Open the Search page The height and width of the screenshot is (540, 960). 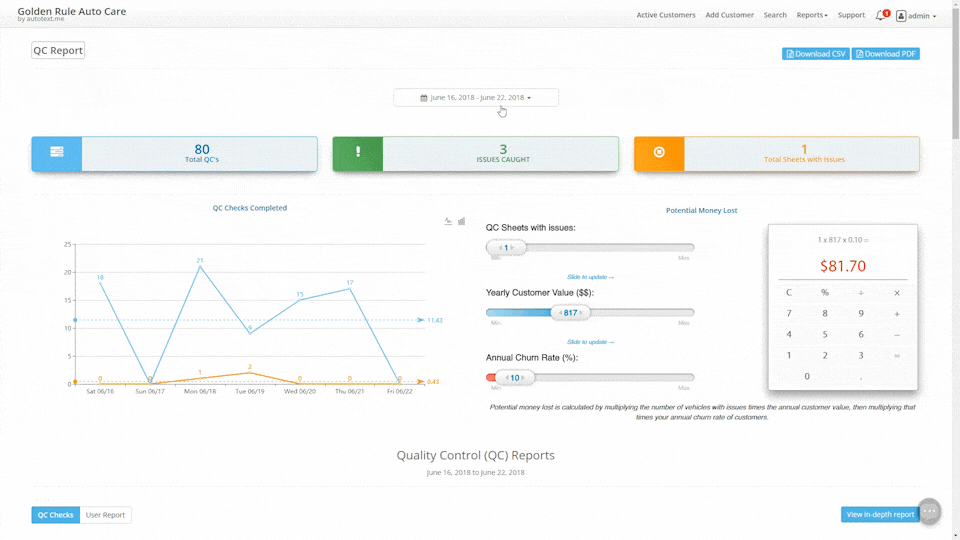[x=774, y=15]
